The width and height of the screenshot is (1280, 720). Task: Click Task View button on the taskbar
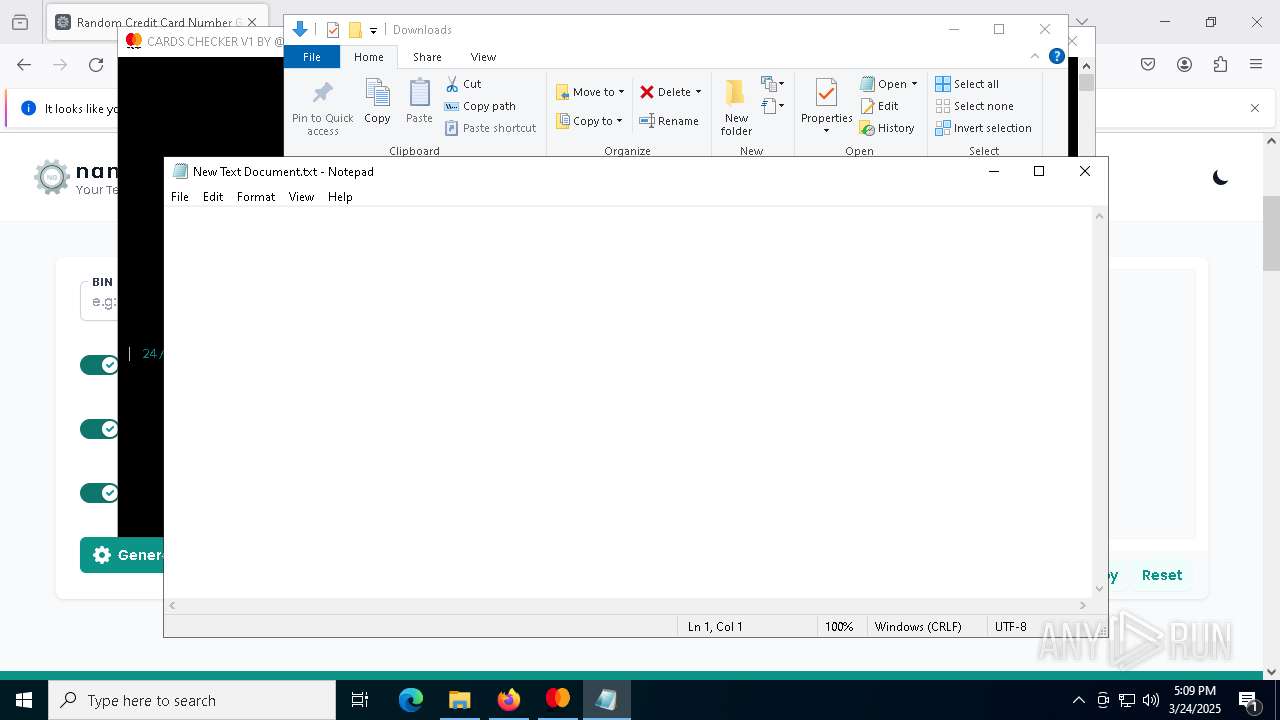[x=360, y=700]
